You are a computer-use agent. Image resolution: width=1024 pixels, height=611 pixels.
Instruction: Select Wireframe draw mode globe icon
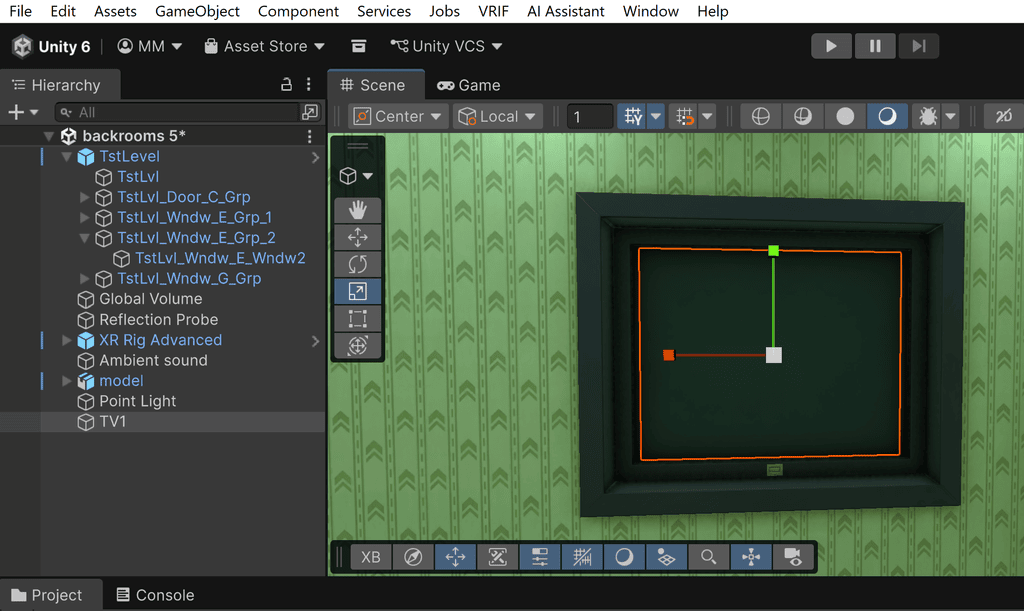click(760, 117)
